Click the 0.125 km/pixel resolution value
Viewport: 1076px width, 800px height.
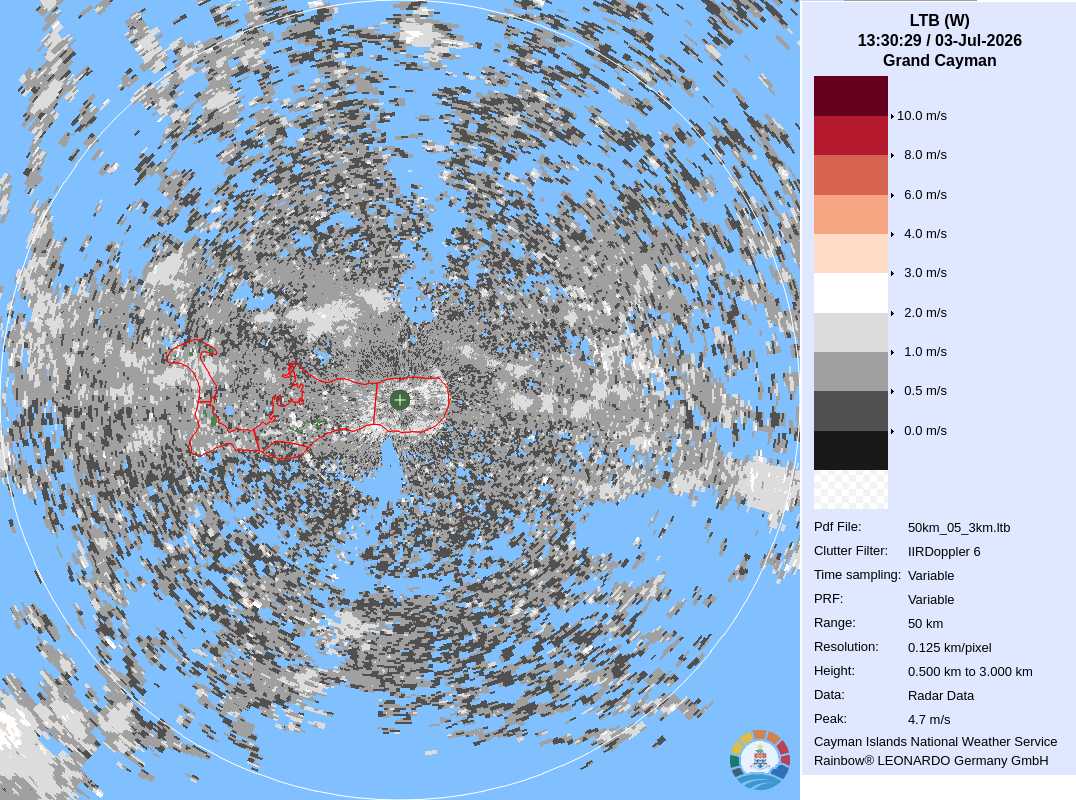[x=949, y=648]
